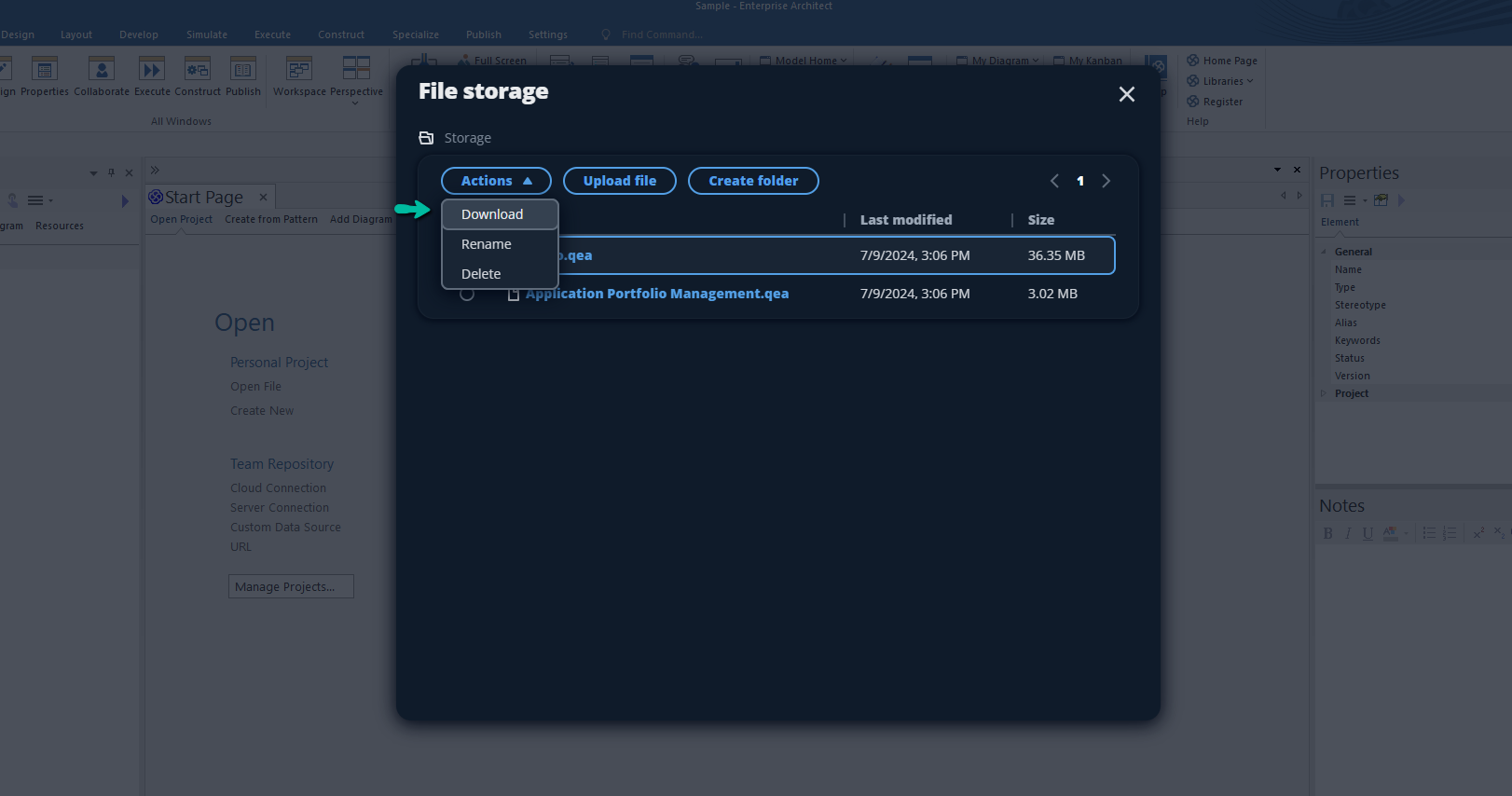The image size is (1512, 796).
Task: Click the Manage Projects button
Action: tap(291, 586)
